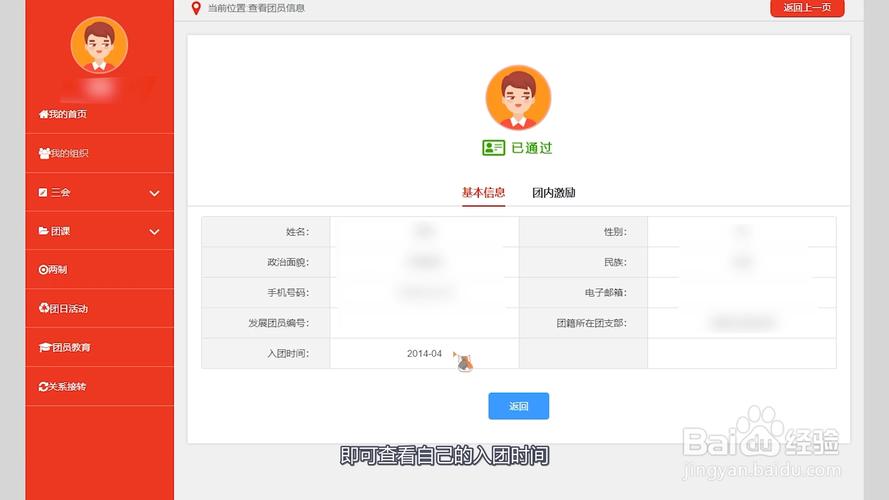Click the sidebar profile avatar

click(99, 44)
